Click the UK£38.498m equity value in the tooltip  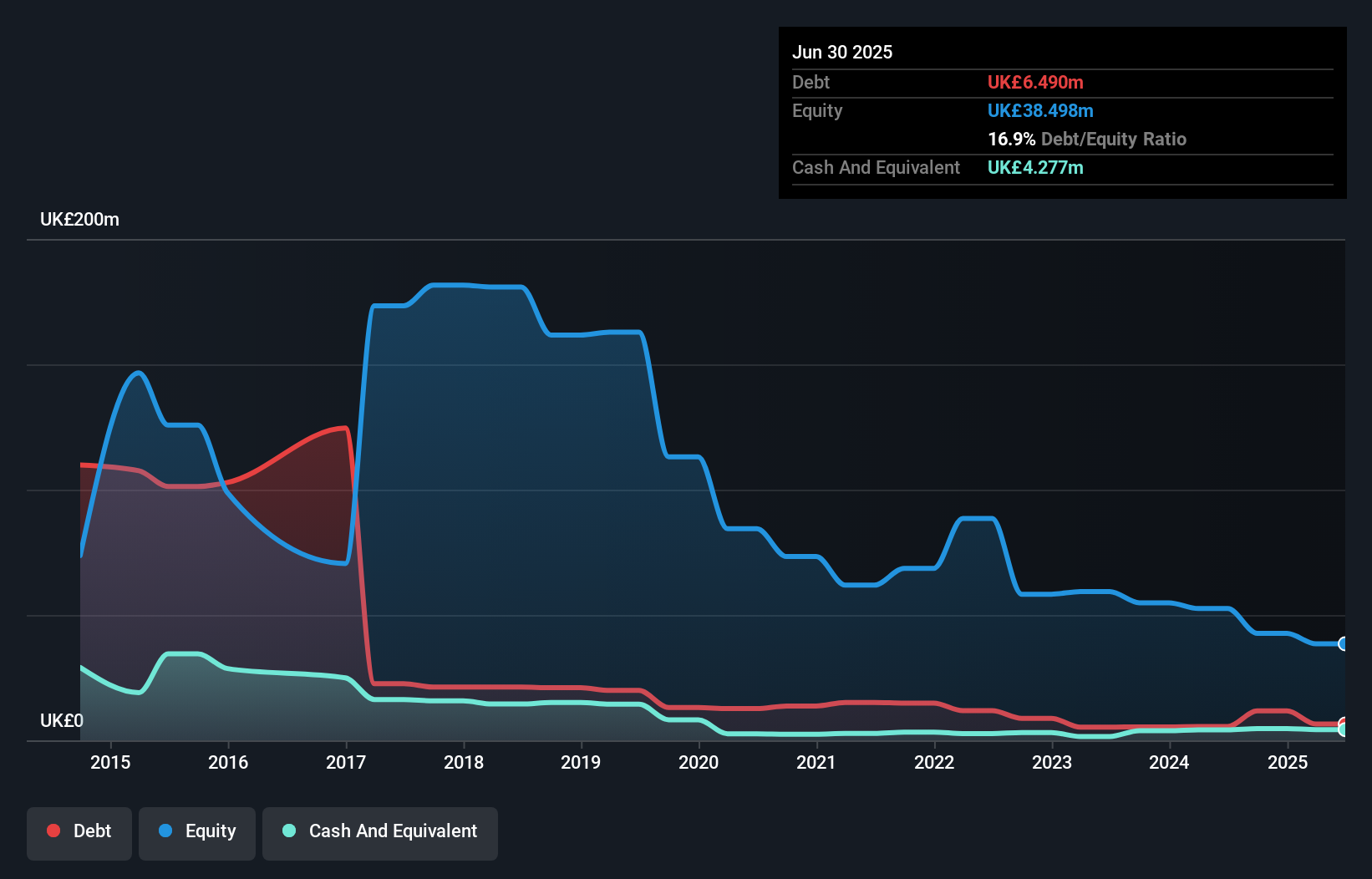[x=1040, y=110]
